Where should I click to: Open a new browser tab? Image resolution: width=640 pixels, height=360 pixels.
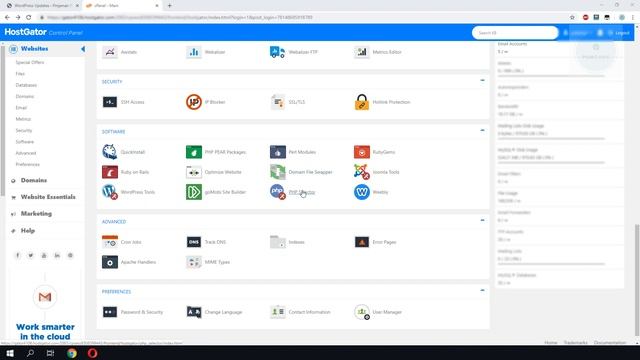169,6
